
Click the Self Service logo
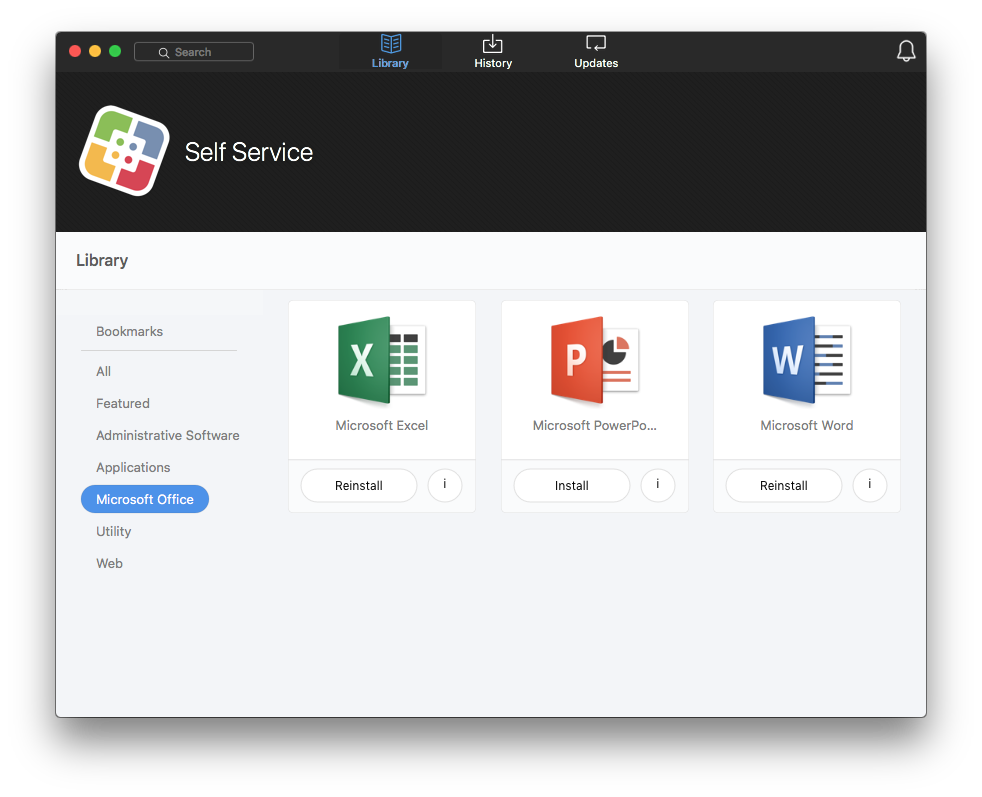(x=124, y=151)
